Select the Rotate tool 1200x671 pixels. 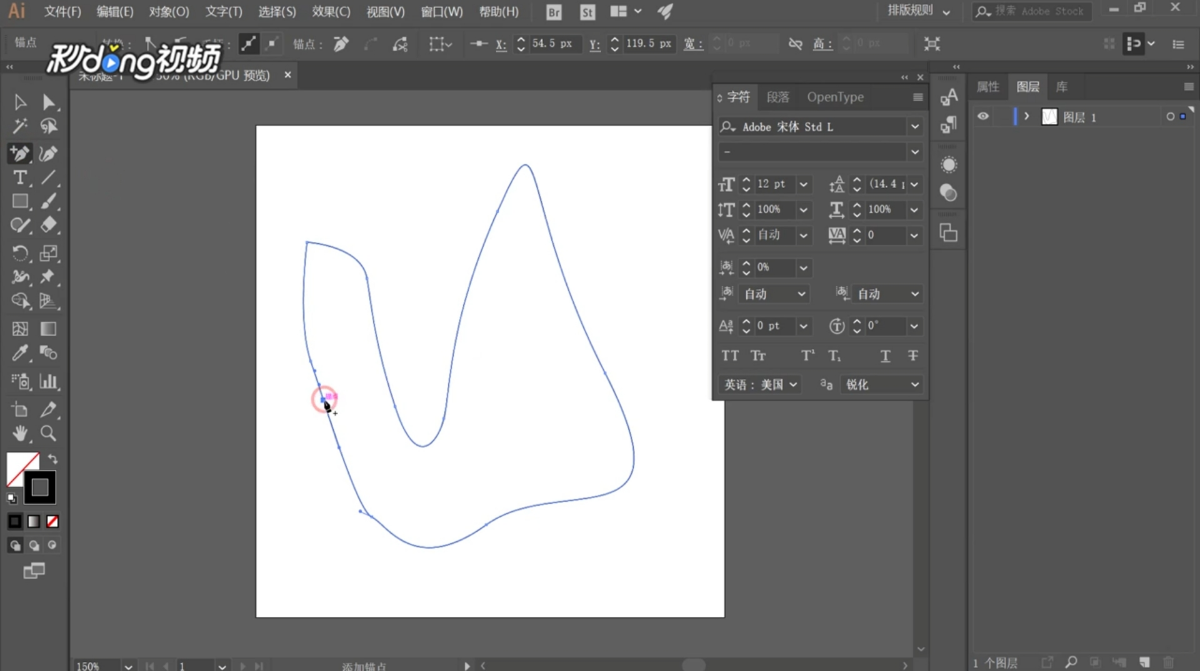(x=20, y=253)
